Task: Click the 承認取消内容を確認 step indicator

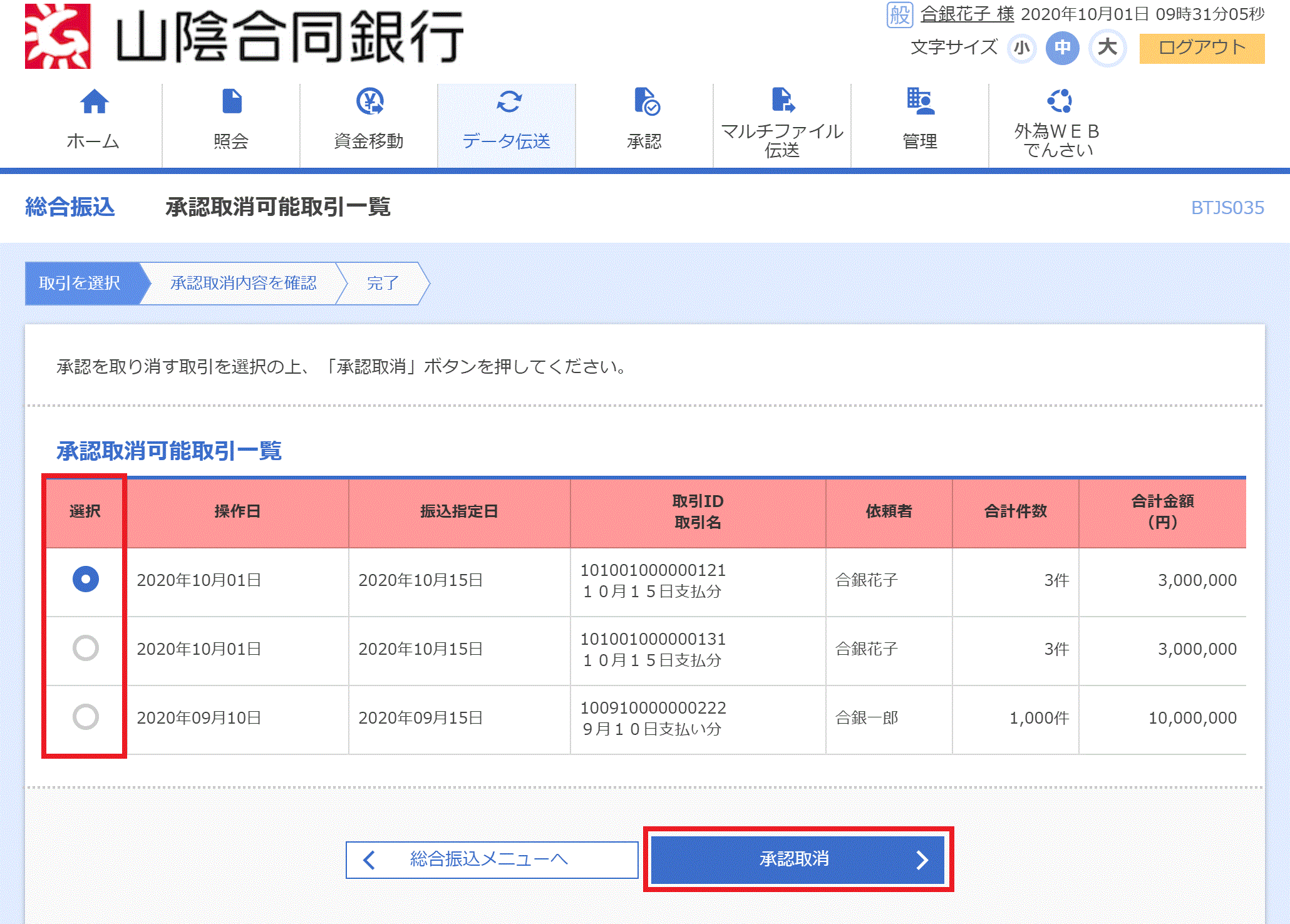Action: pyautogui.click(x=244, y=284)
